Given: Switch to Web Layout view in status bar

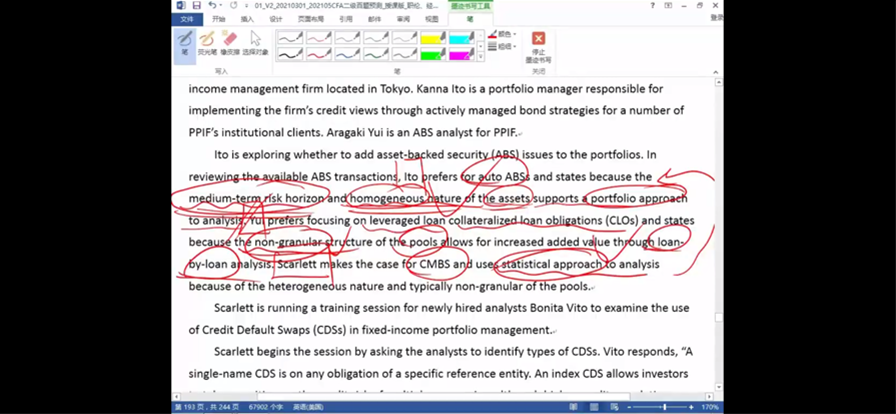Looking at the screenshot, I should tap(614, 407).
